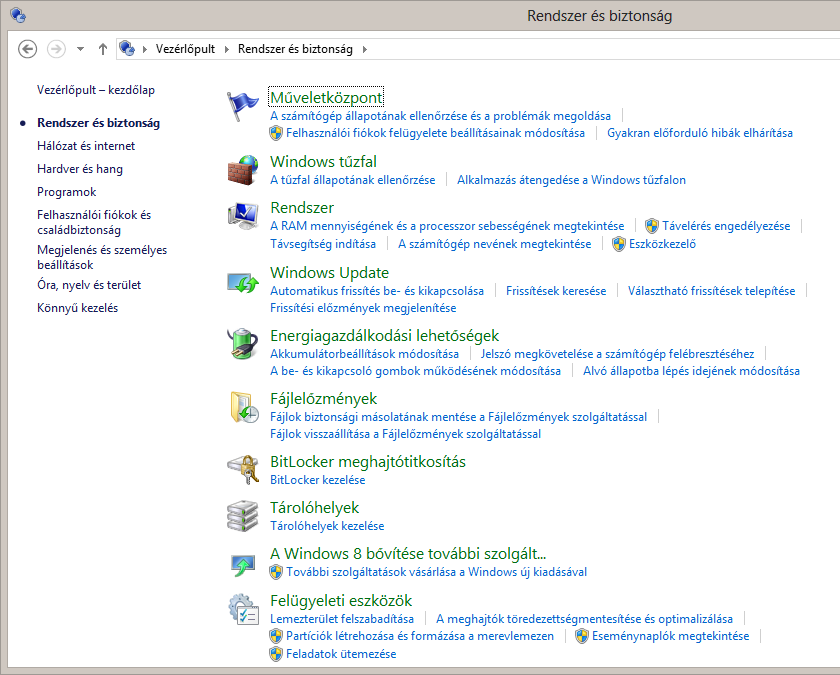840x675 pixels.
Task: Open the Energiagazdálkodási lehetőségek battery icon
Action: pos(242,343)
